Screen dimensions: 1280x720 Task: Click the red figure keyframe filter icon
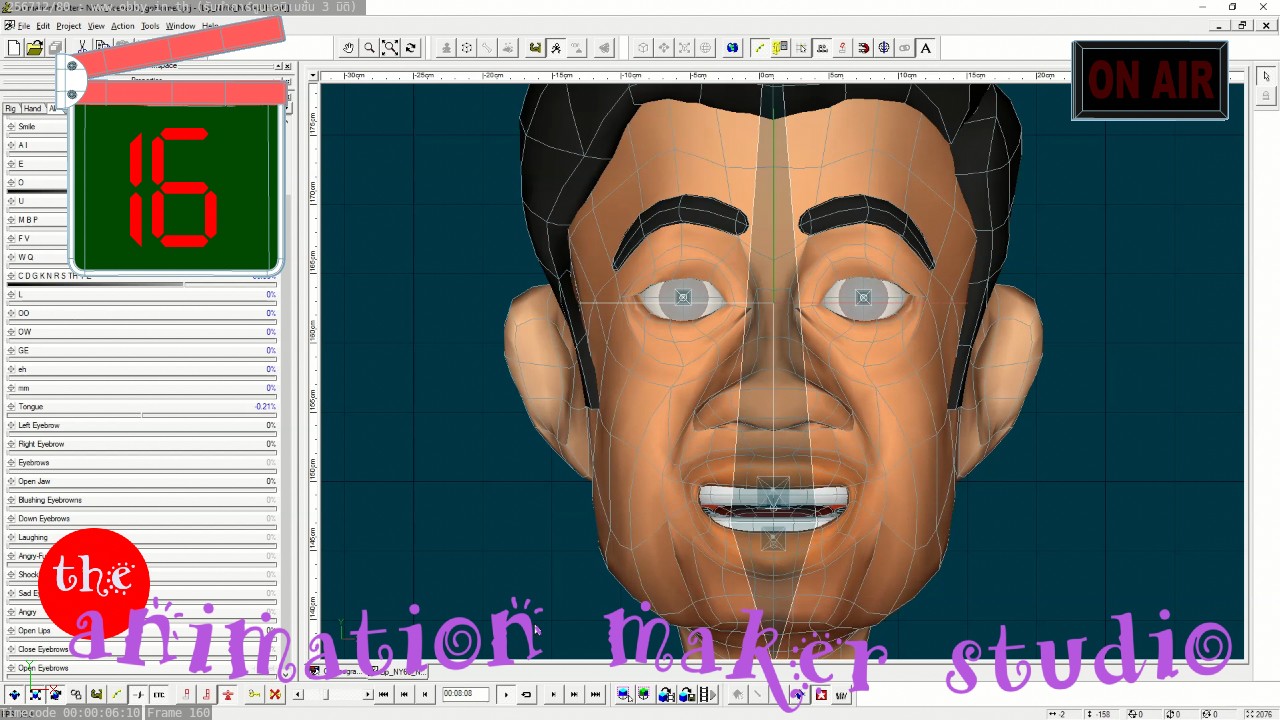228,694
